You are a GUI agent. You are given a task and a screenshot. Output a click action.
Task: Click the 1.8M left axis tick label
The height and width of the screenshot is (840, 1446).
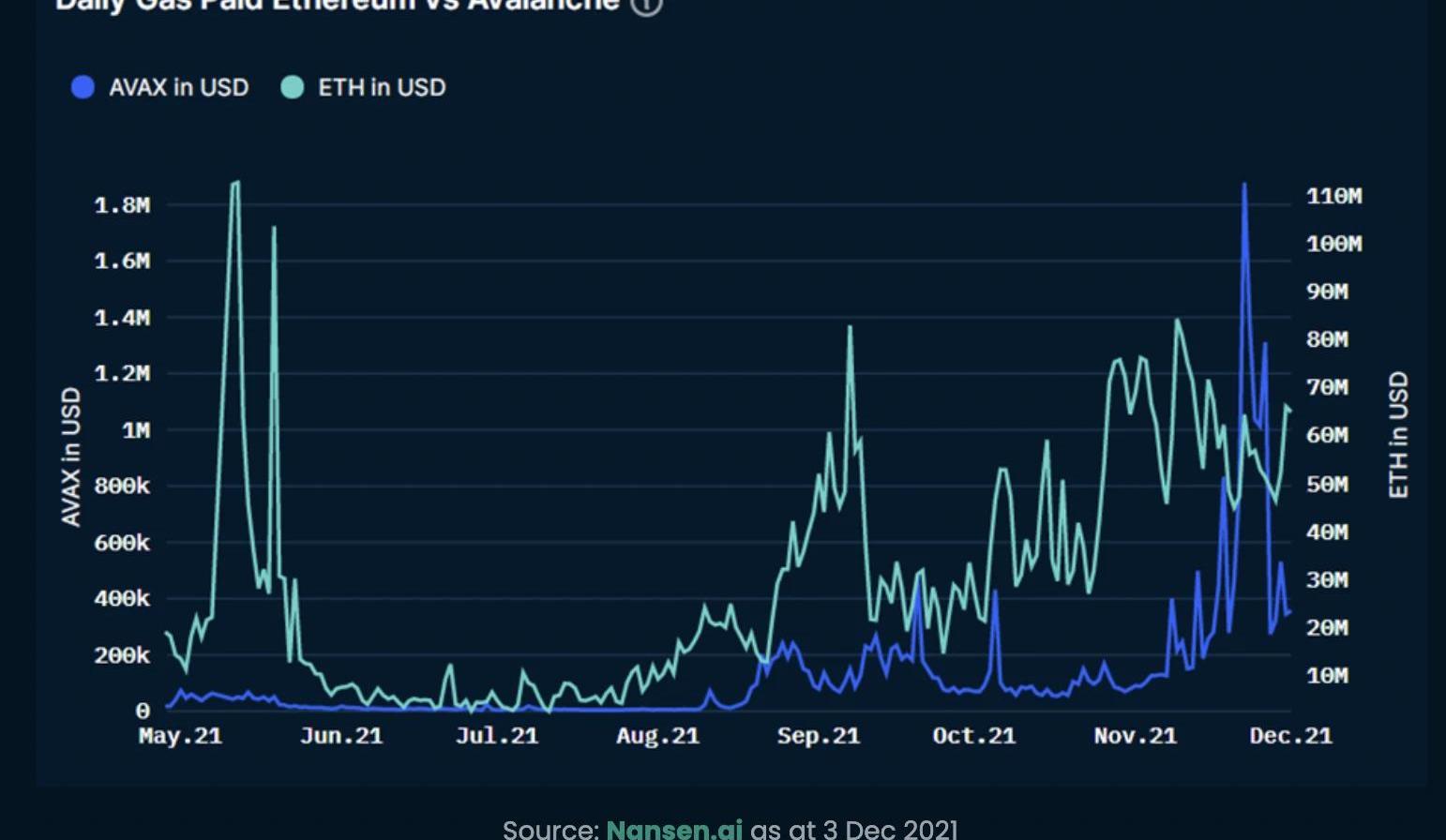pos(122,205)
